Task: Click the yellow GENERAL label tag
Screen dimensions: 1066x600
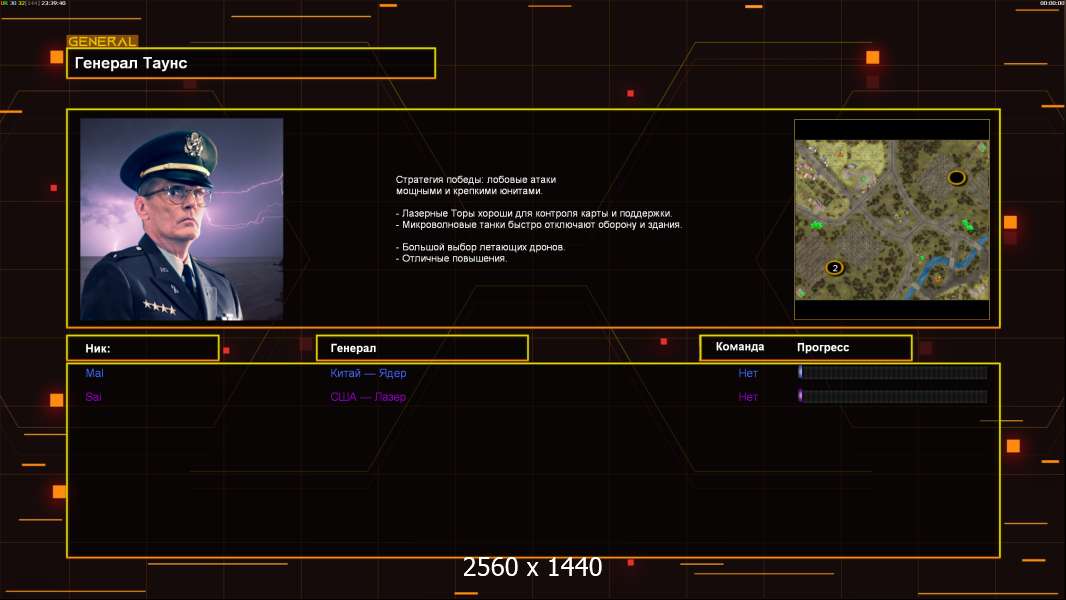Action: point(102,42)
